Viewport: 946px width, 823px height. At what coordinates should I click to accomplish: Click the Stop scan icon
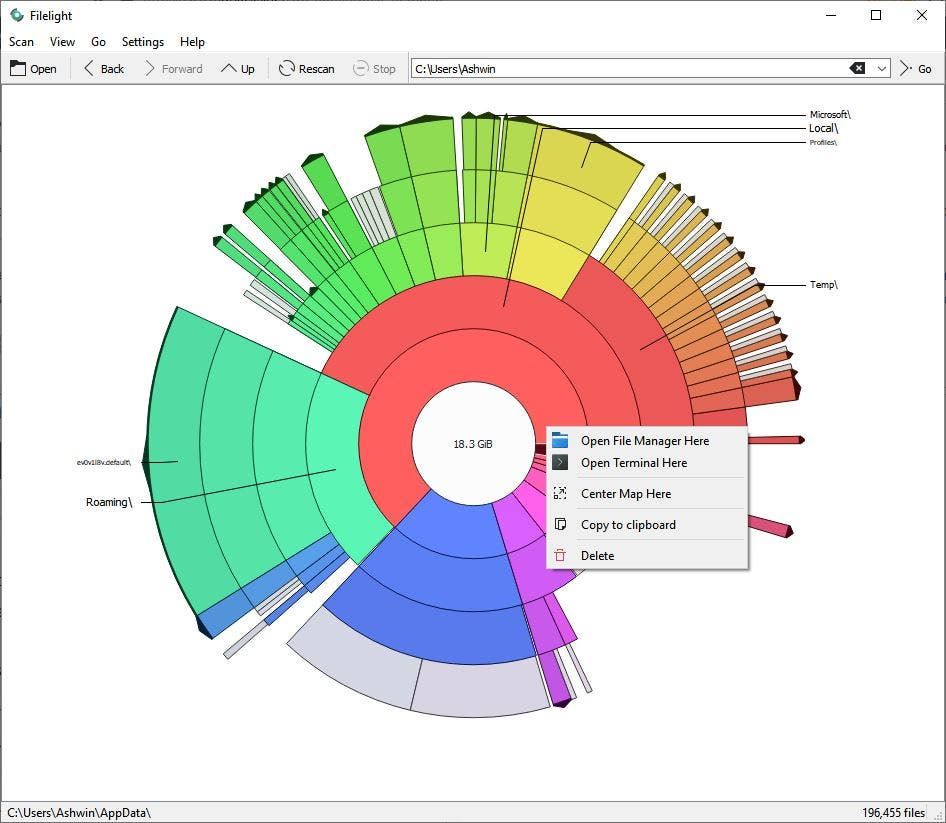point(360,69)
